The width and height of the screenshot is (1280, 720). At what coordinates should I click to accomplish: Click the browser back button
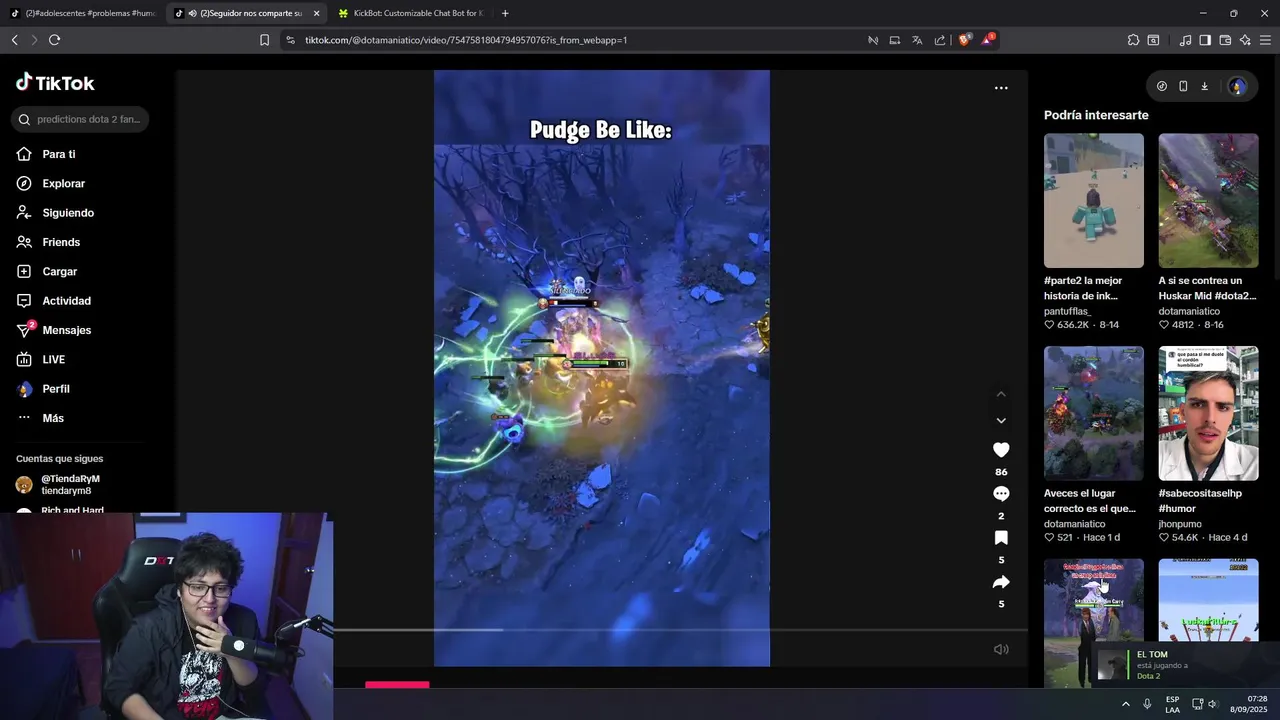point(14,40)
